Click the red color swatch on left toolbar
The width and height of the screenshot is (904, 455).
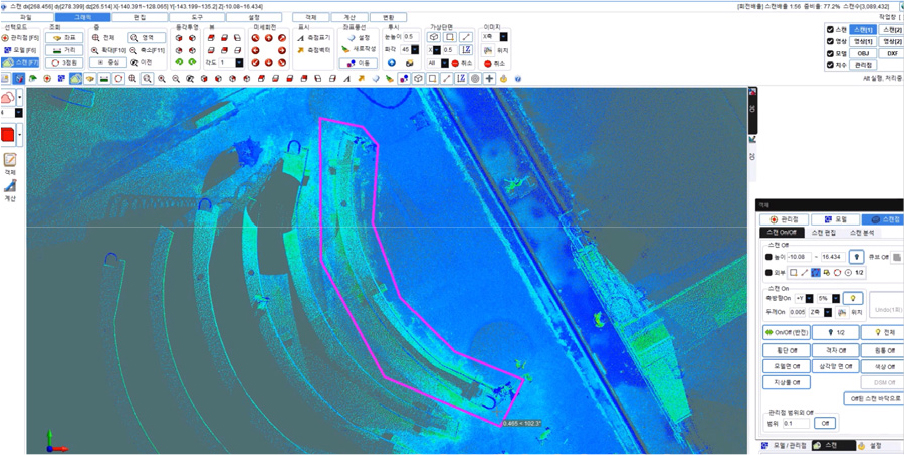point(9,136)
